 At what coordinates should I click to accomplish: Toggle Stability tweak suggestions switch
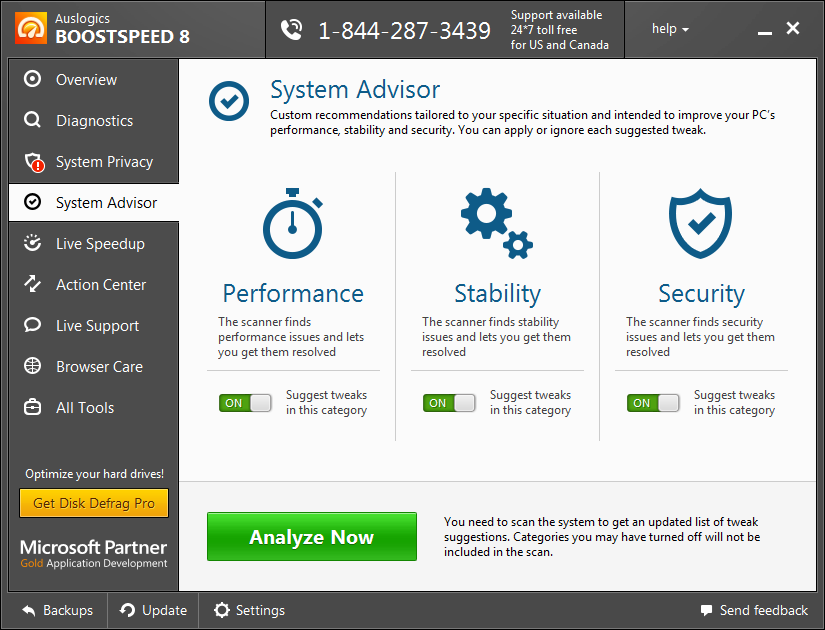(449, 403)
